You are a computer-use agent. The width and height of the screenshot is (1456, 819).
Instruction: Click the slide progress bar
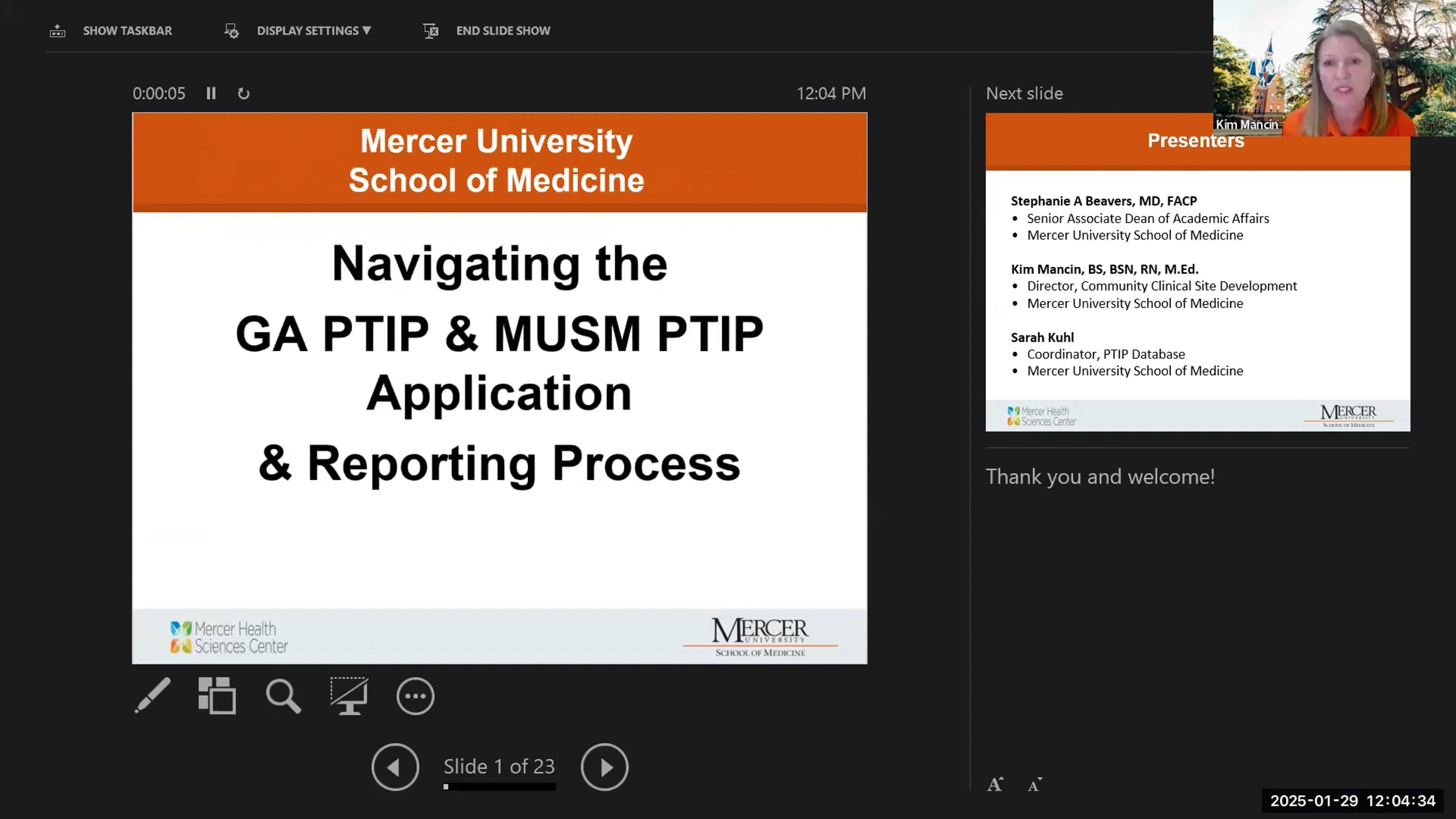(499, 787)
